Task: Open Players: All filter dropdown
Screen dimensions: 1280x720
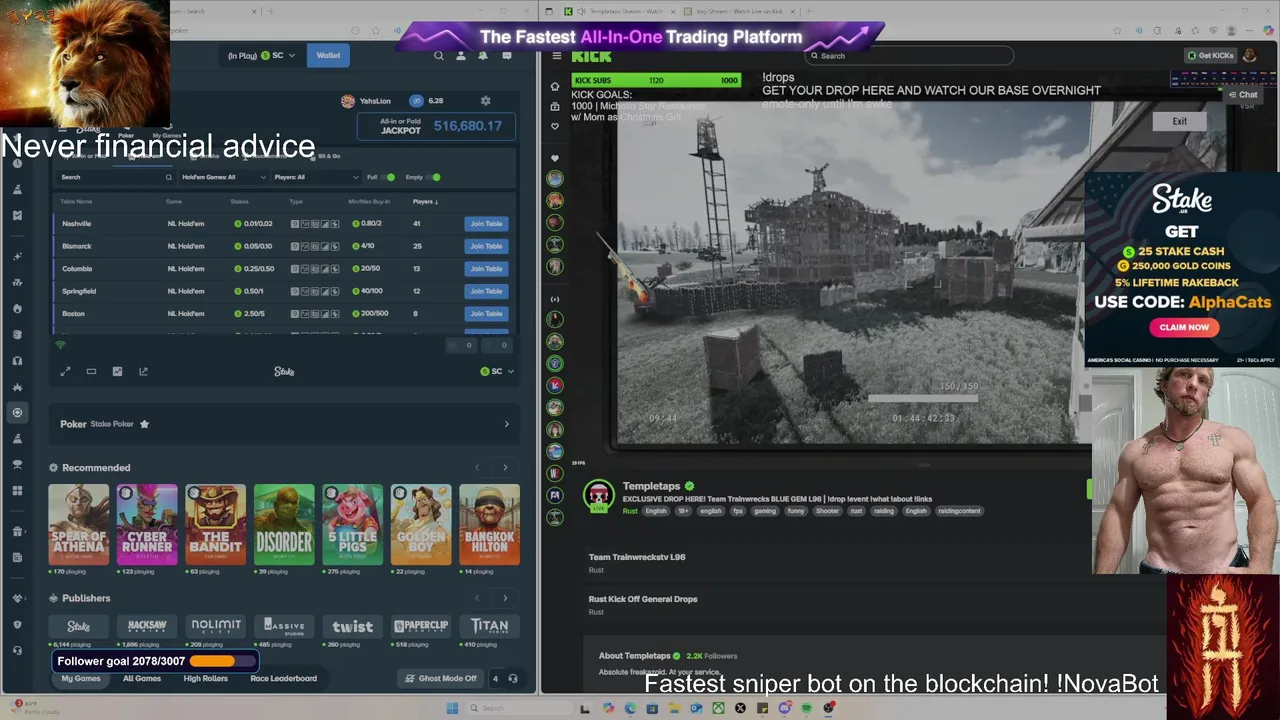Action: pos(316,177)
